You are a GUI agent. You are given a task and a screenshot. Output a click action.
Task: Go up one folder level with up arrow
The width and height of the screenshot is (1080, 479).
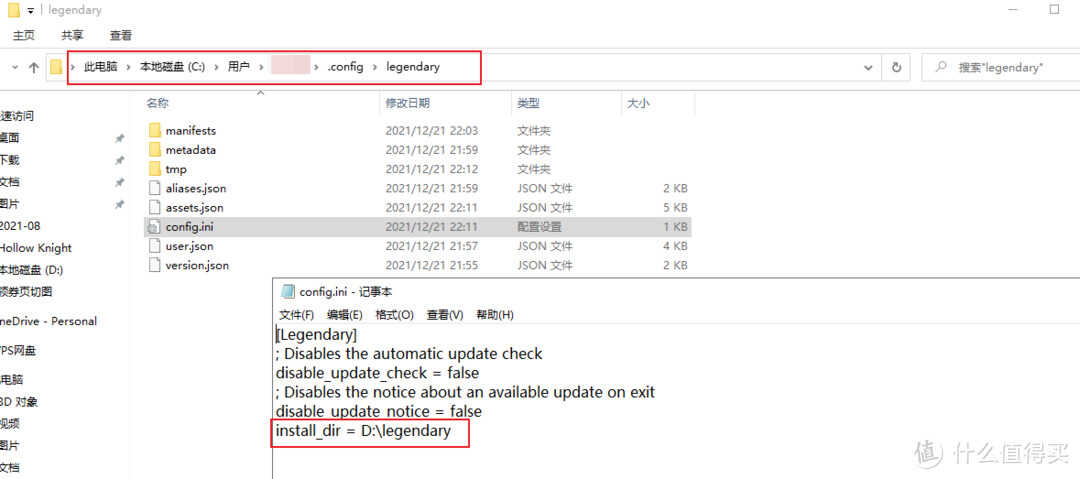click(x=34, y=68)
